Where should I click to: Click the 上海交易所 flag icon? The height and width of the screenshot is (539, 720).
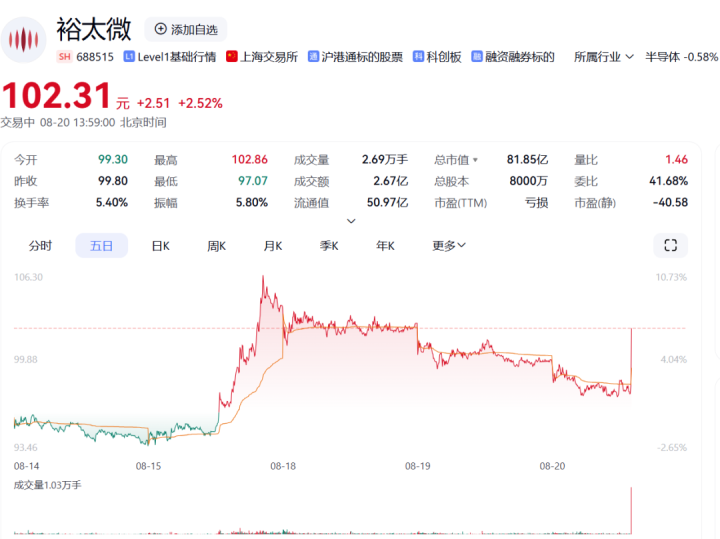[231, 56]
